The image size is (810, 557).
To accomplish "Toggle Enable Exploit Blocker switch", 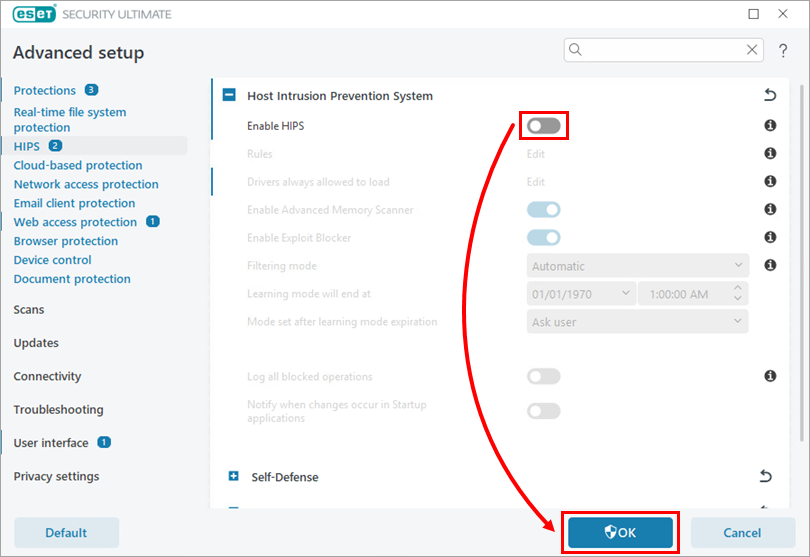I will tap(544, 238).
